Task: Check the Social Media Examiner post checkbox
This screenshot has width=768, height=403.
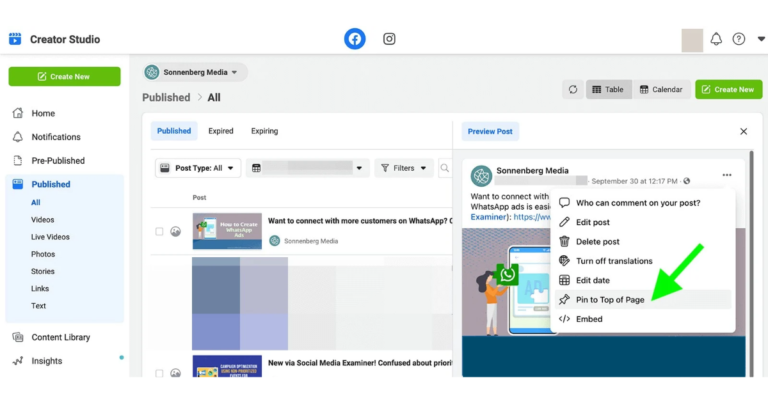Action: (159, 373)
